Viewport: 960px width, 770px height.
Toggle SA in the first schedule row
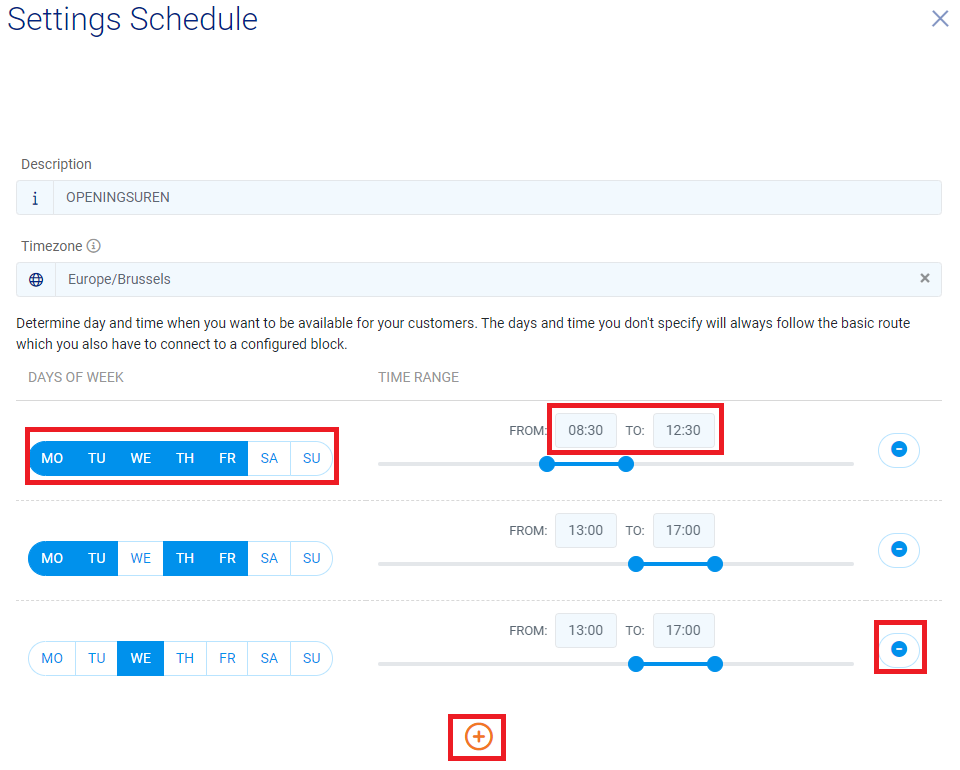pyautogui.click(x=269, y=458)
